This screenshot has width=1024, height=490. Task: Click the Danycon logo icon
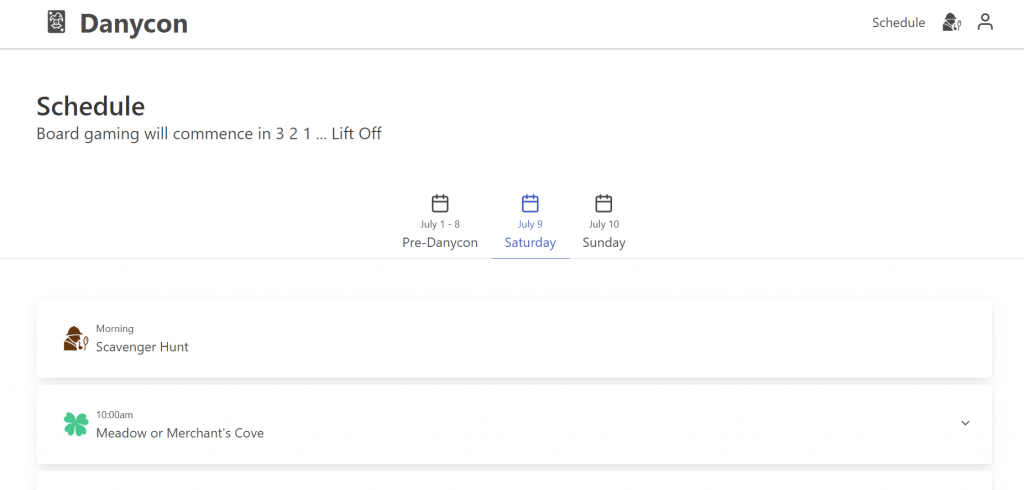tap(57, 23)
